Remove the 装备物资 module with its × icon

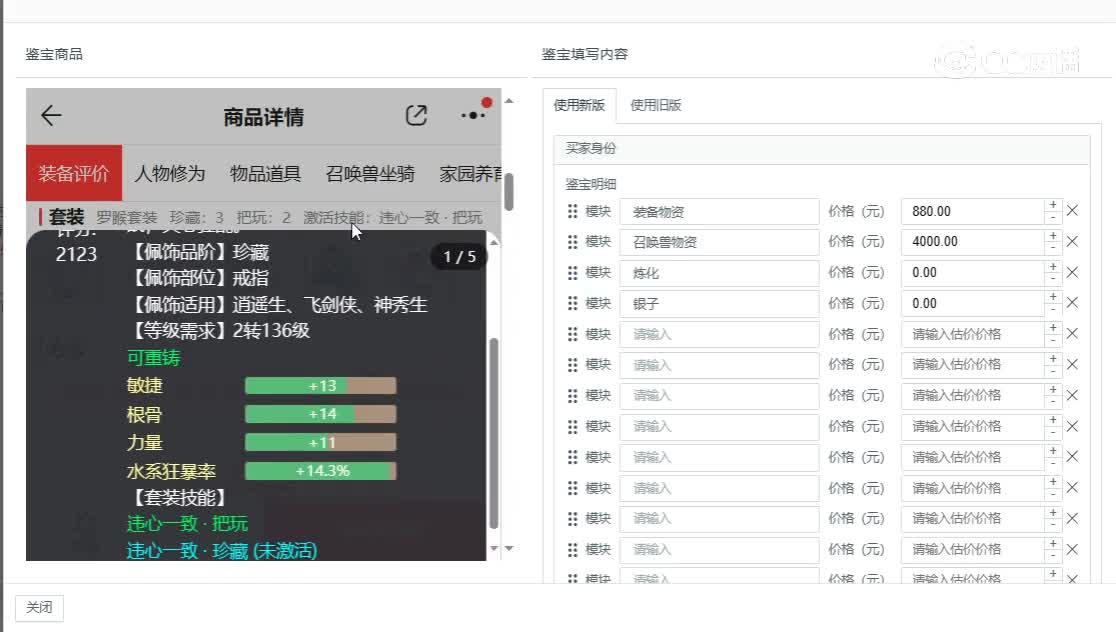click(x=1073, y=211)
